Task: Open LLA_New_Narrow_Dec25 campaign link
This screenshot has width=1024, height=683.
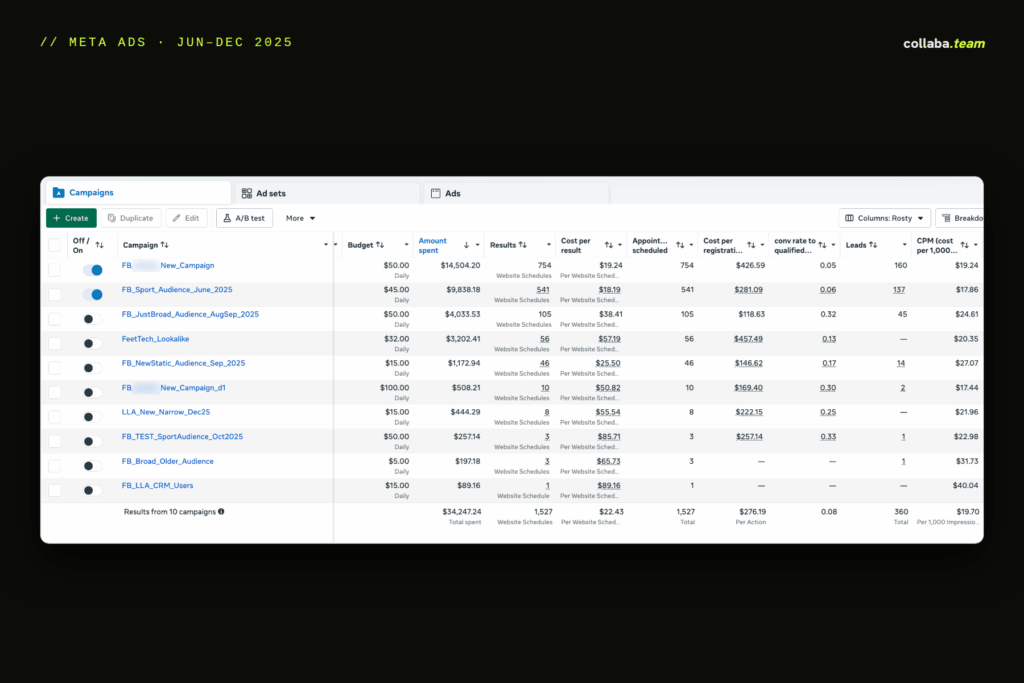Action: pos(166,412)
